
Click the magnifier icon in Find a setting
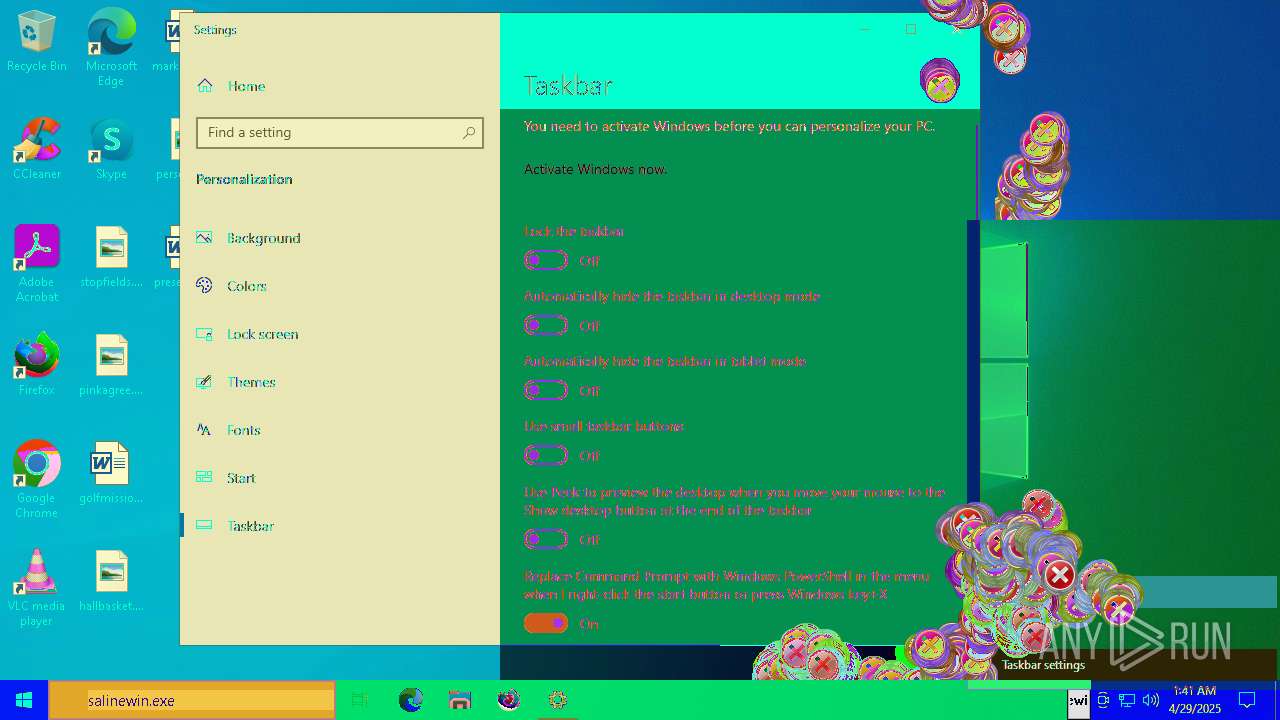tap(469, 133)
